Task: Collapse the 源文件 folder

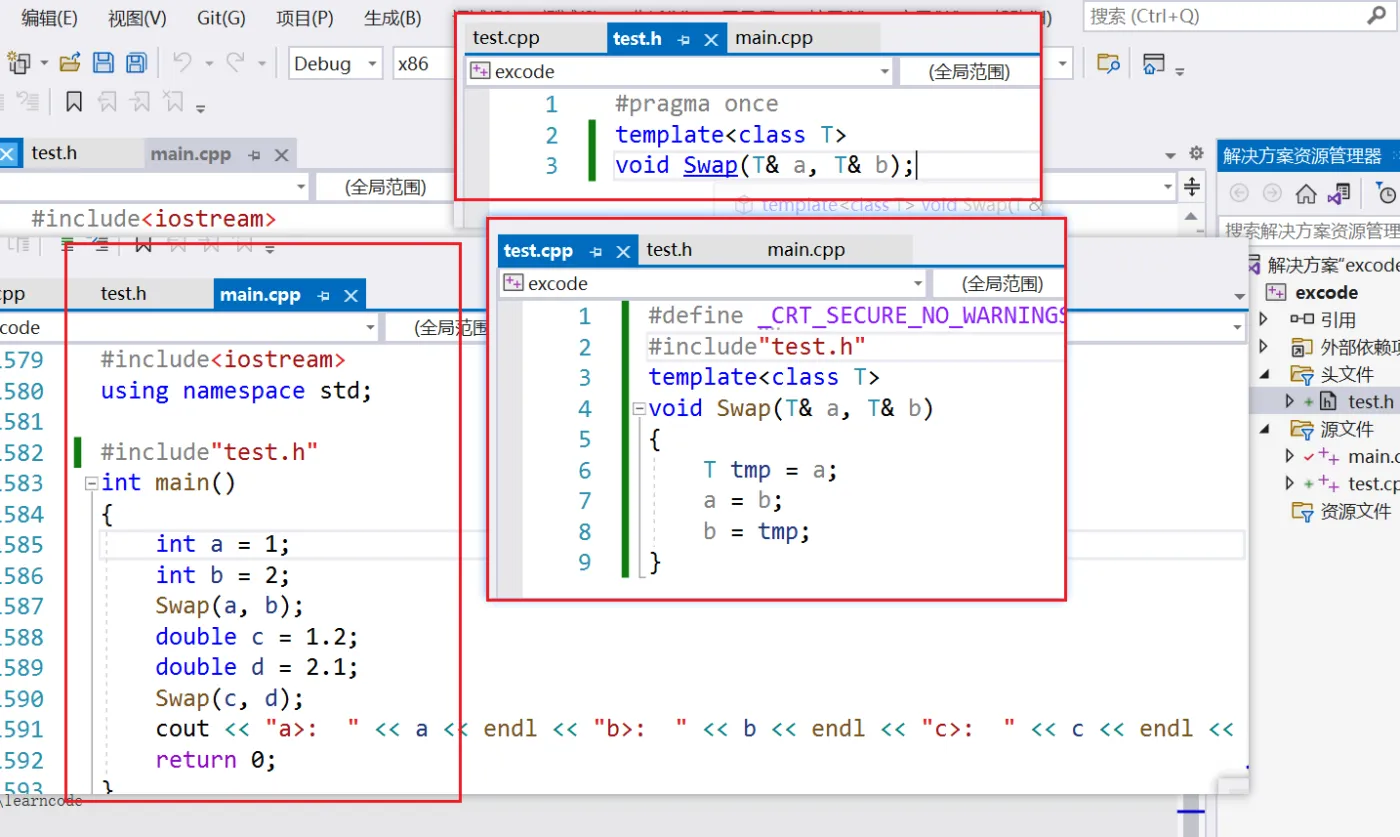Action: point(1263,429)
